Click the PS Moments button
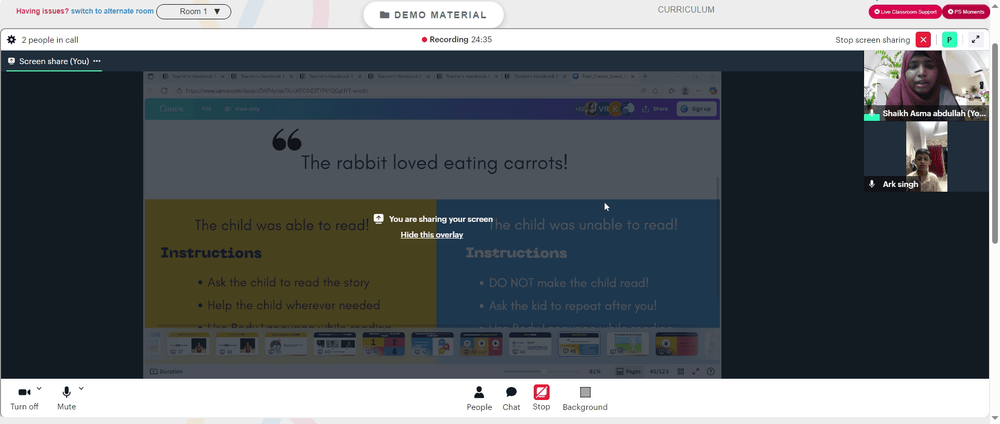 [966, 11]
